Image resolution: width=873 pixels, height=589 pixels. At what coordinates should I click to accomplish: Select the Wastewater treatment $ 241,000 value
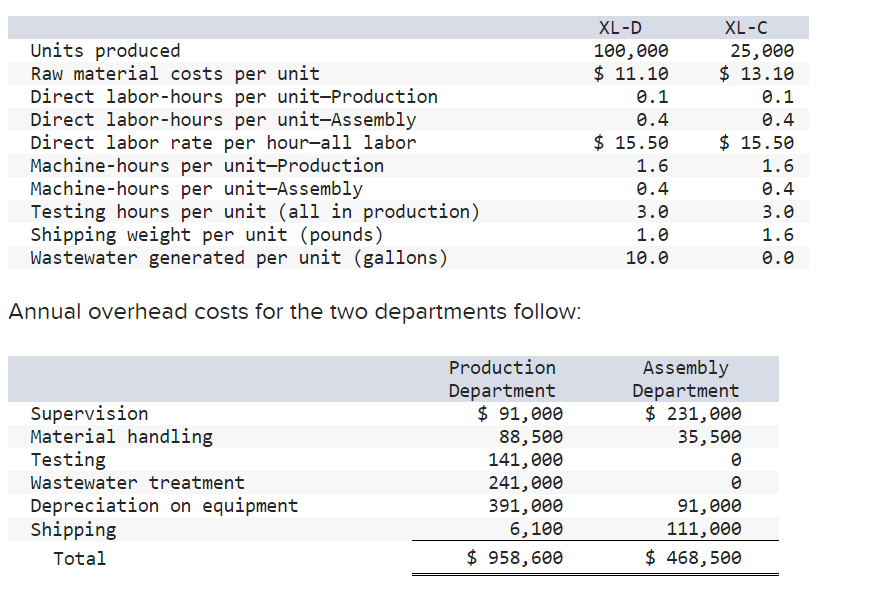530,482
